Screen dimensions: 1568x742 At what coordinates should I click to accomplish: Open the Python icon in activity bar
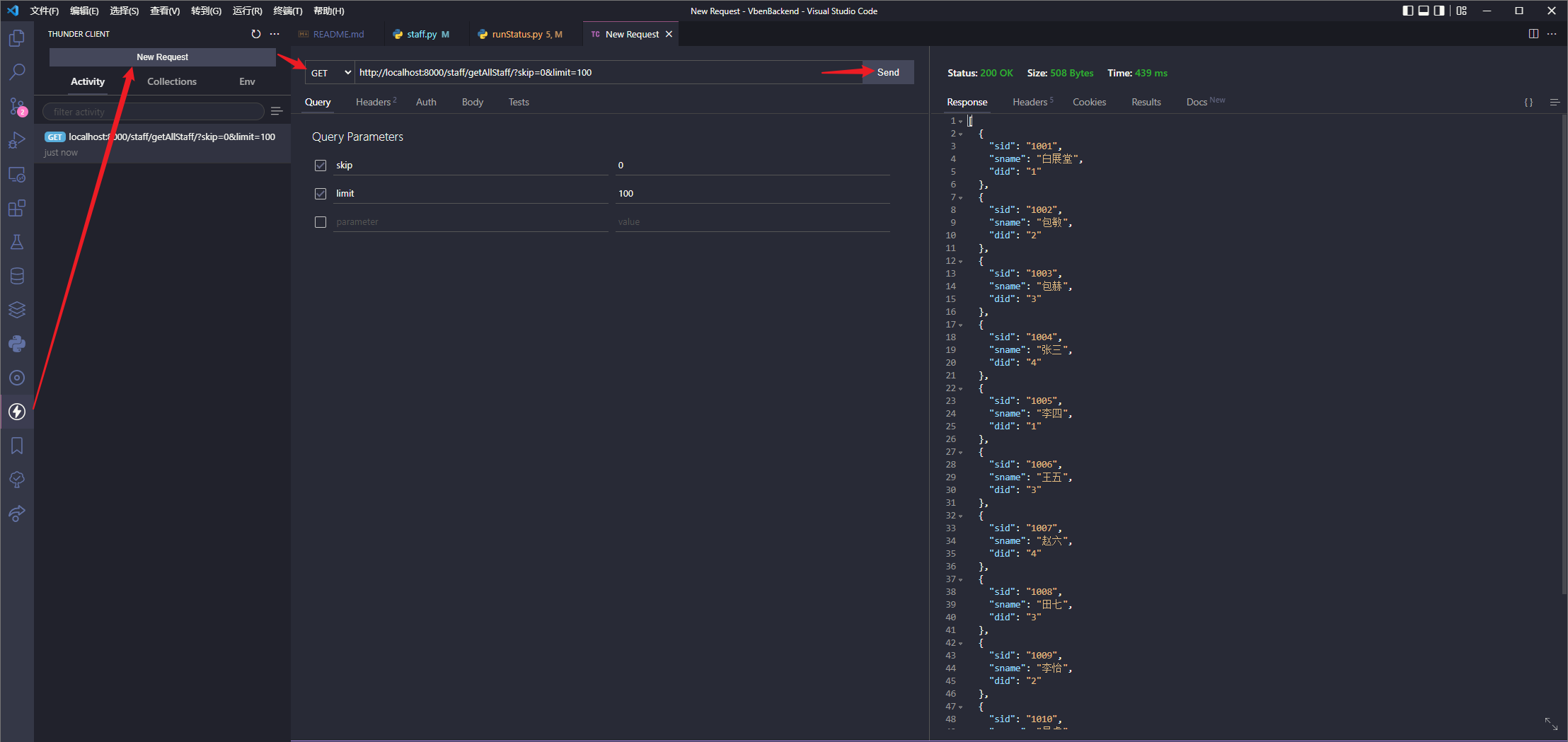(x=17, y=344)
